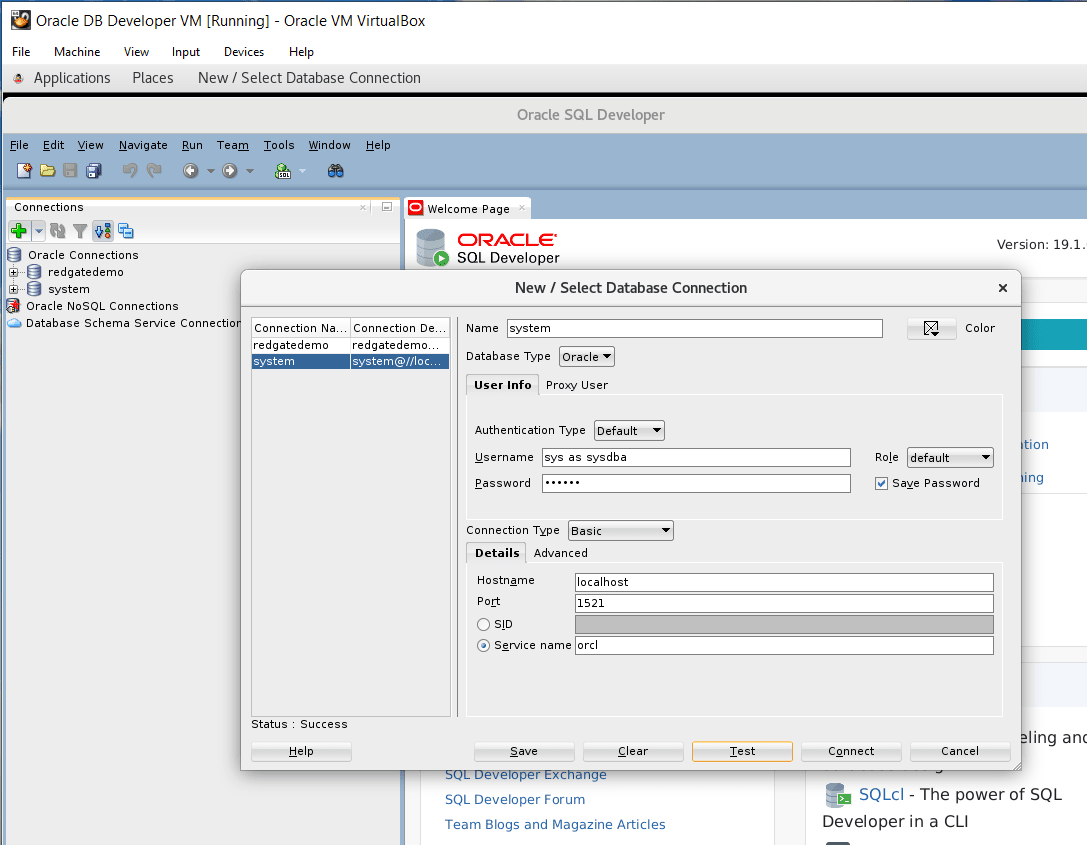Click the Filter funnel icon in Connections
This screenshot has height=845, width=1087.
click(80, 231)
